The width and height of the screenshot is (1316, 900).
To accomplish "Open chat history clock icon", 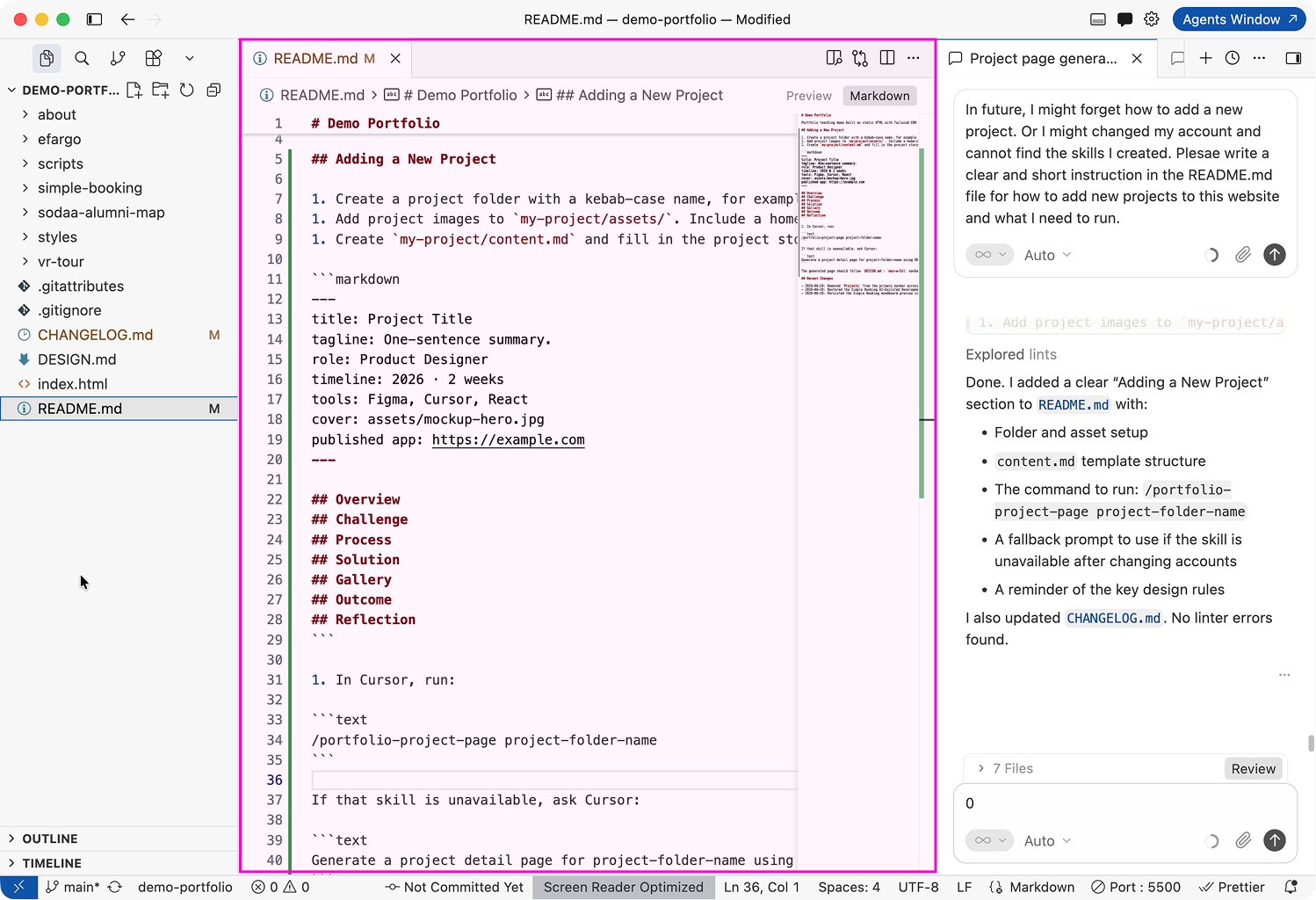I will pos(1233,58).
